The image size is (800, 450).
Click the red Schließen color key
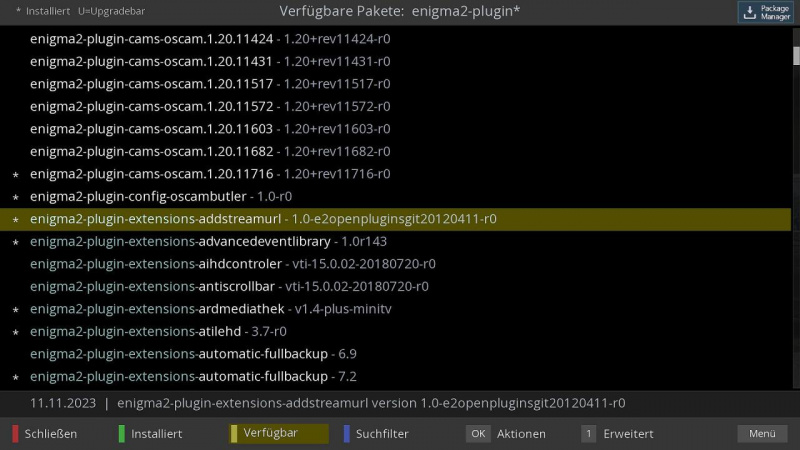[15, 434]
